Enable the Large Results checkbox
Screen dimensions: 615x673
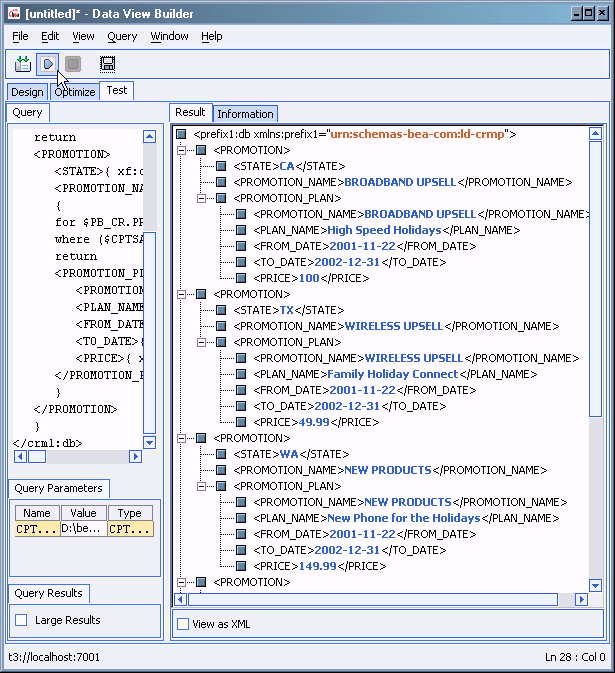coord(21,620)
